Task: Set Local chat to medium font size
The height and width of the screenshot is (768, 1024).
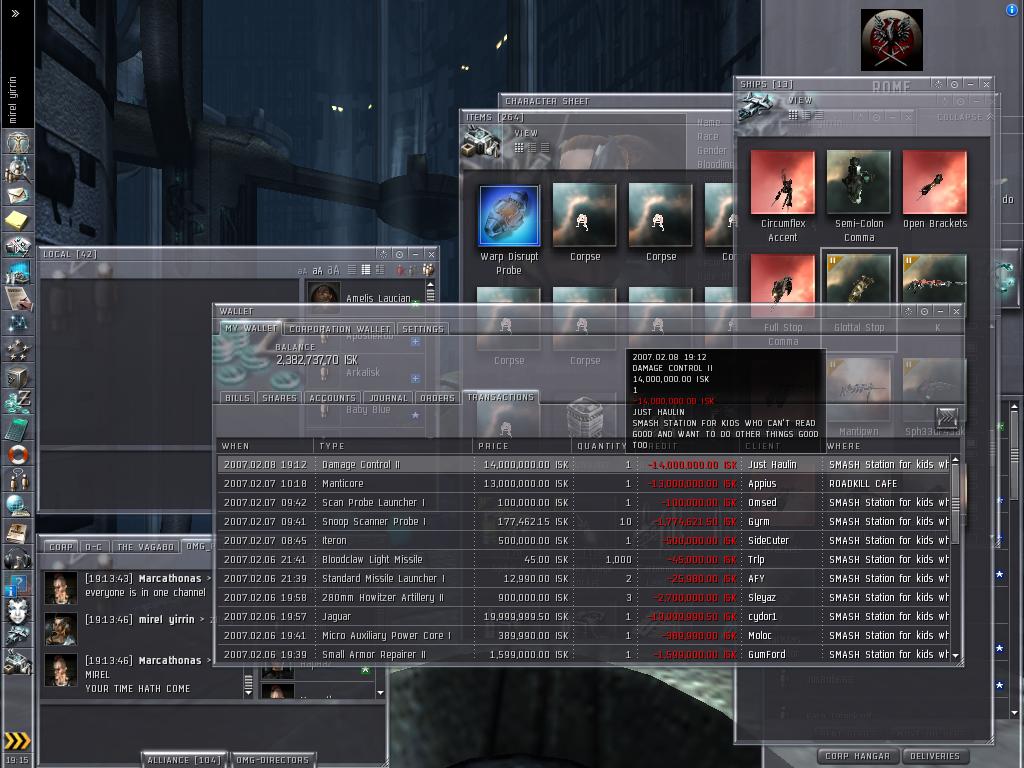Action: coord(317,270)
